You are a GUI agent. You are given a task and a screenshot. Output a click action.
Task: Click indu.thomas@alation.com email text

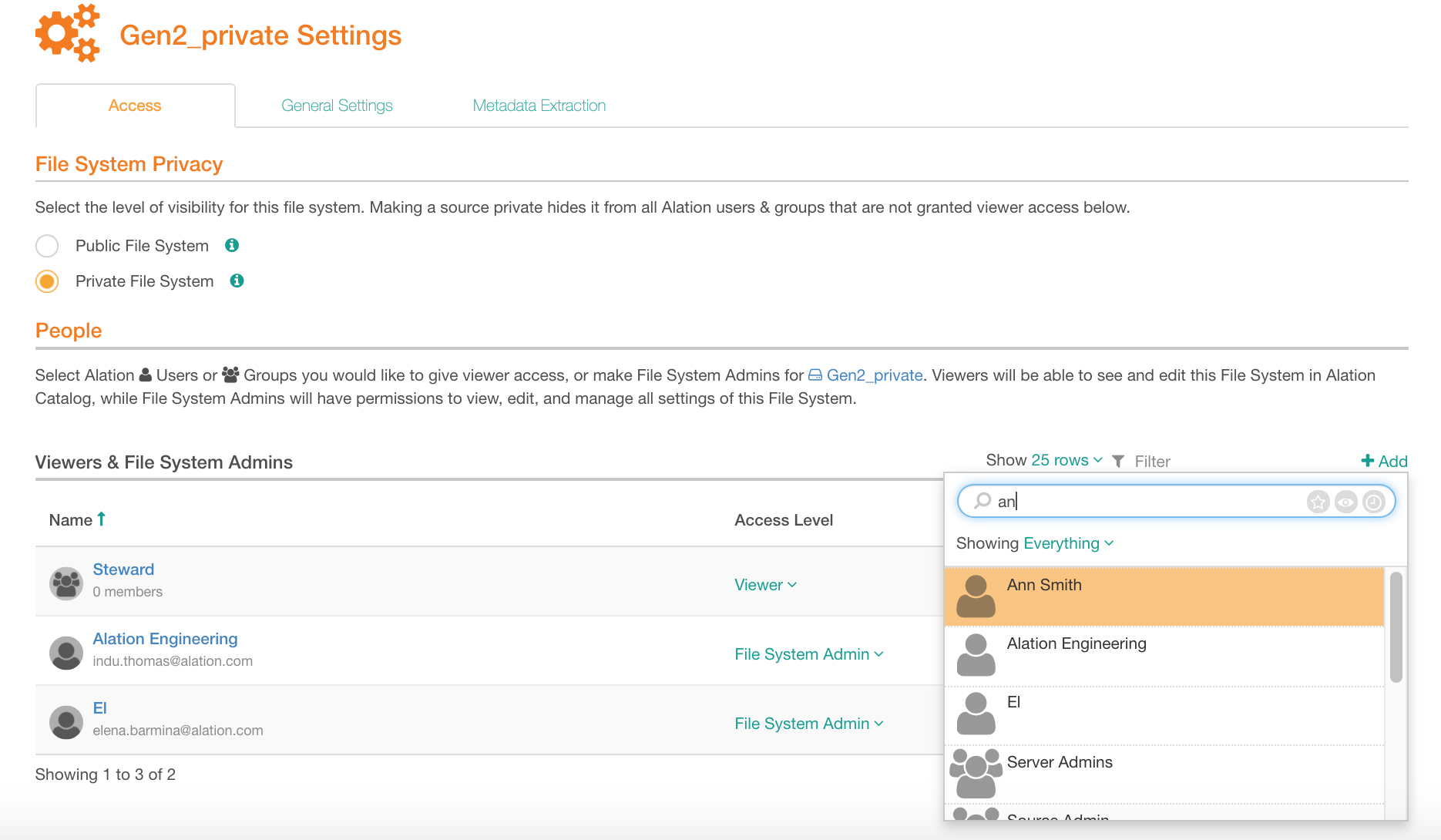[173, 661]
